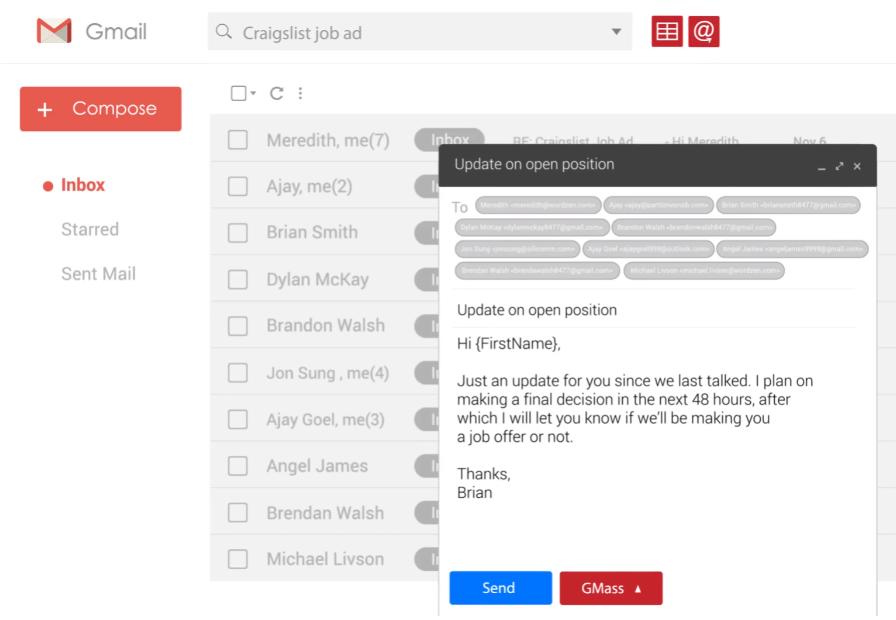This screenshot has height=620, width=896.
Task: Select the Dylan McKay email checkbox
Action: point(238,280)
